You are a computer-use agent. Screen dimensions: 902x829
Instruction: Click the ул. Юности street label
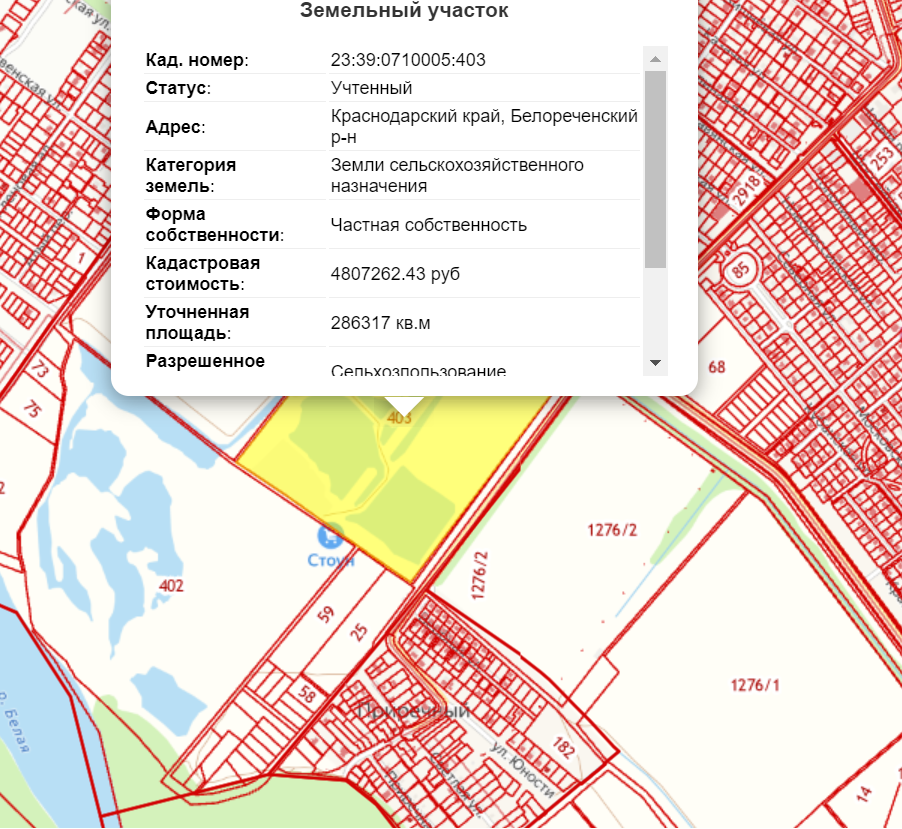tap(522, 770)
